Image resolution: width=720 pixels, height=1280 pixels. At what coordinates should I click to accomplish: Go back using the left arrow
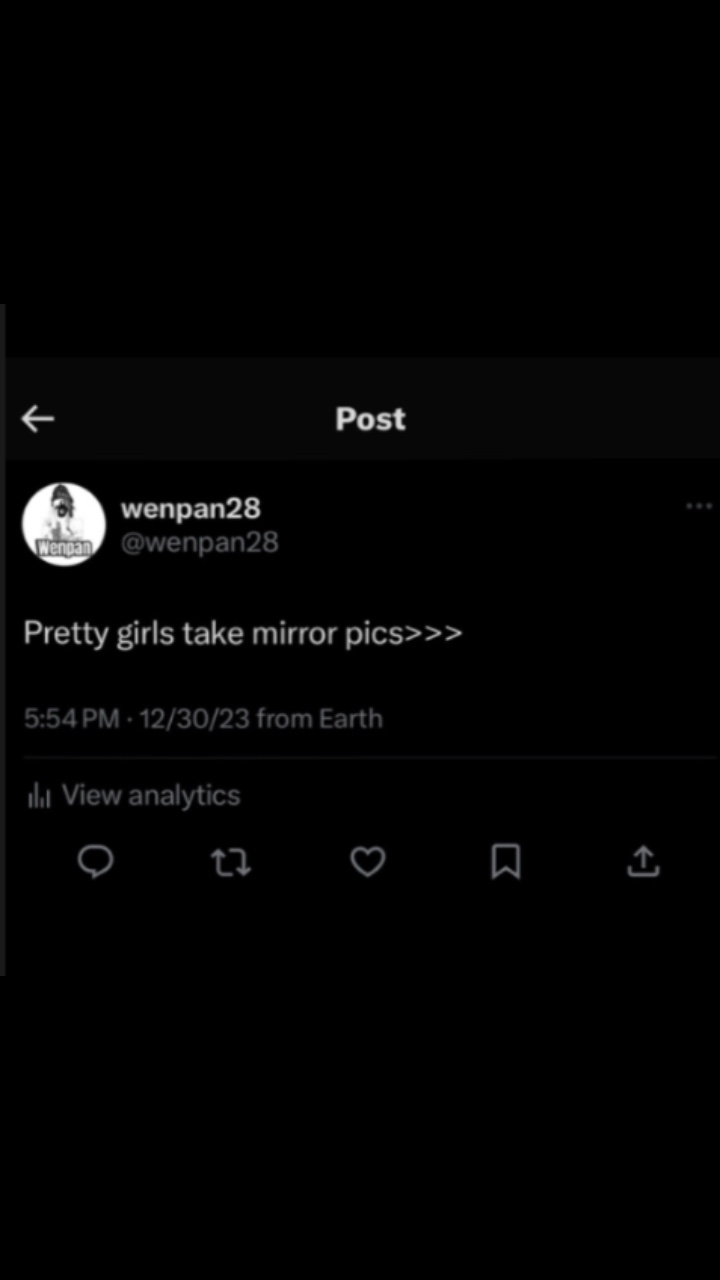pyautogui.click(x=38, y=419)
